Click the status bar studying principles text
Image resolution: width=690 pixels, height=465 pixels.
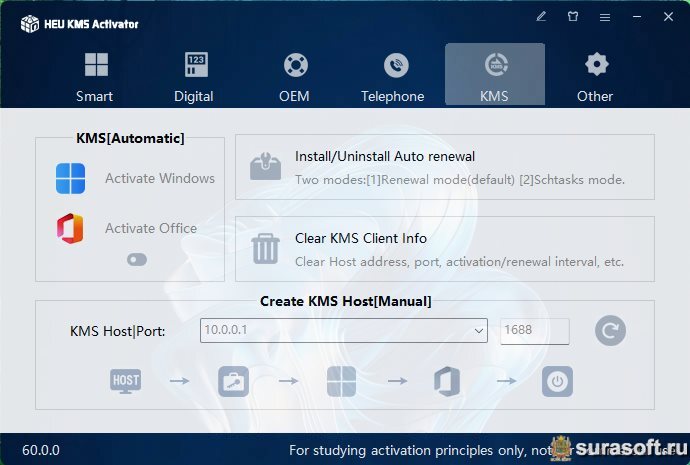(x=420, y=450)
